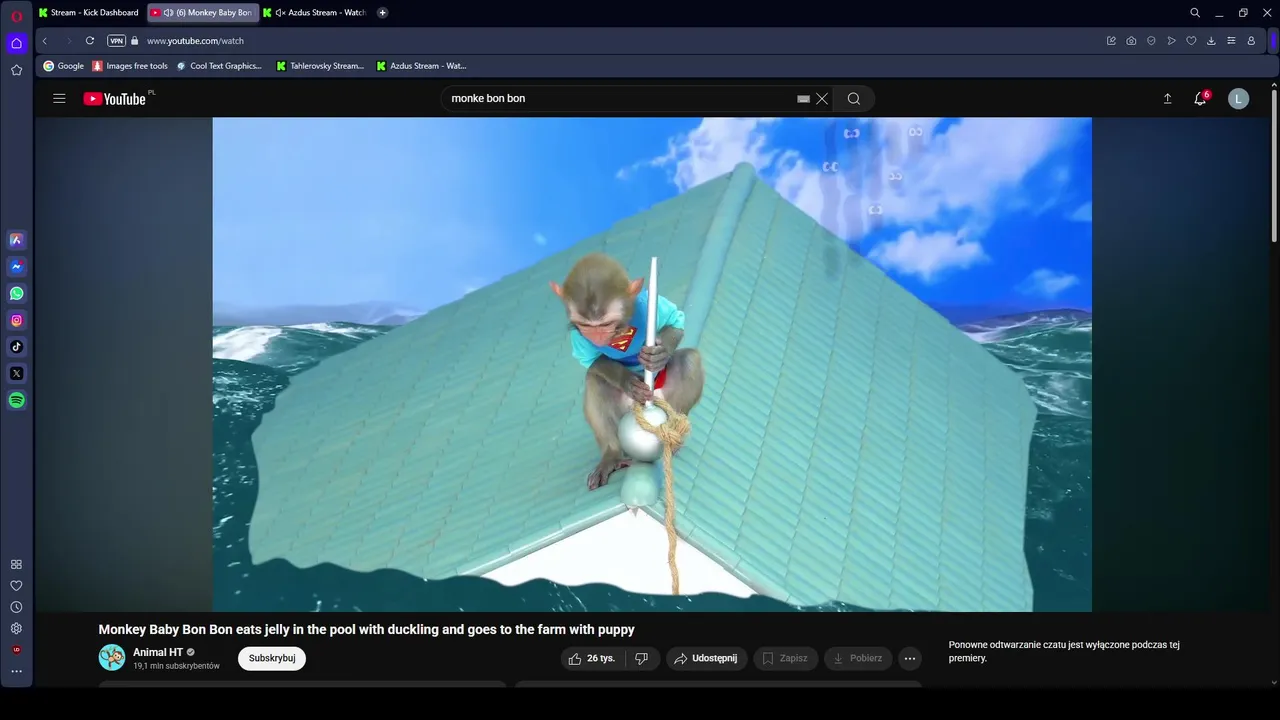Open the browser downloads icon
1280x720 pixels.
tap(1211, 41)
